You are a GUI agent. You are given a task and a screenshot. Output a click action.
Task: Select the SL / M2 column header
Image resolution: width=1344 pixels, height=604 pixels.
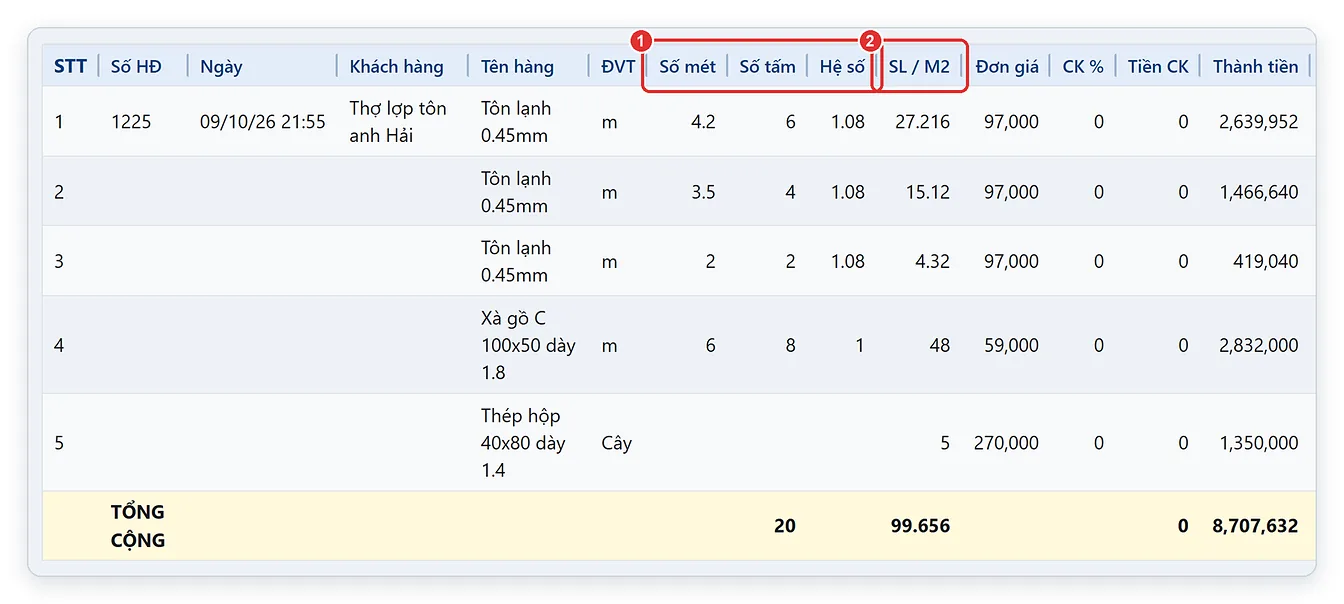pos(919,67)
